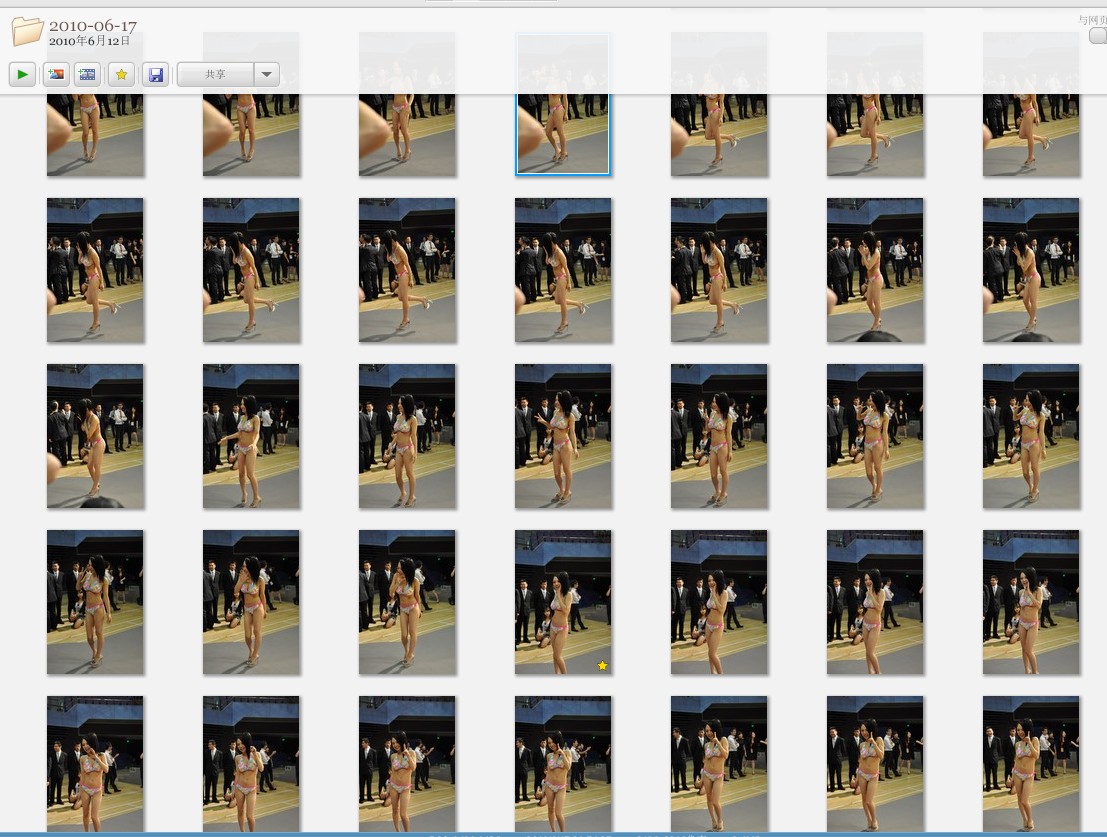1107x837 pixels.
Task: Create a movie presentation from the photos
Action: click(88, 74)
